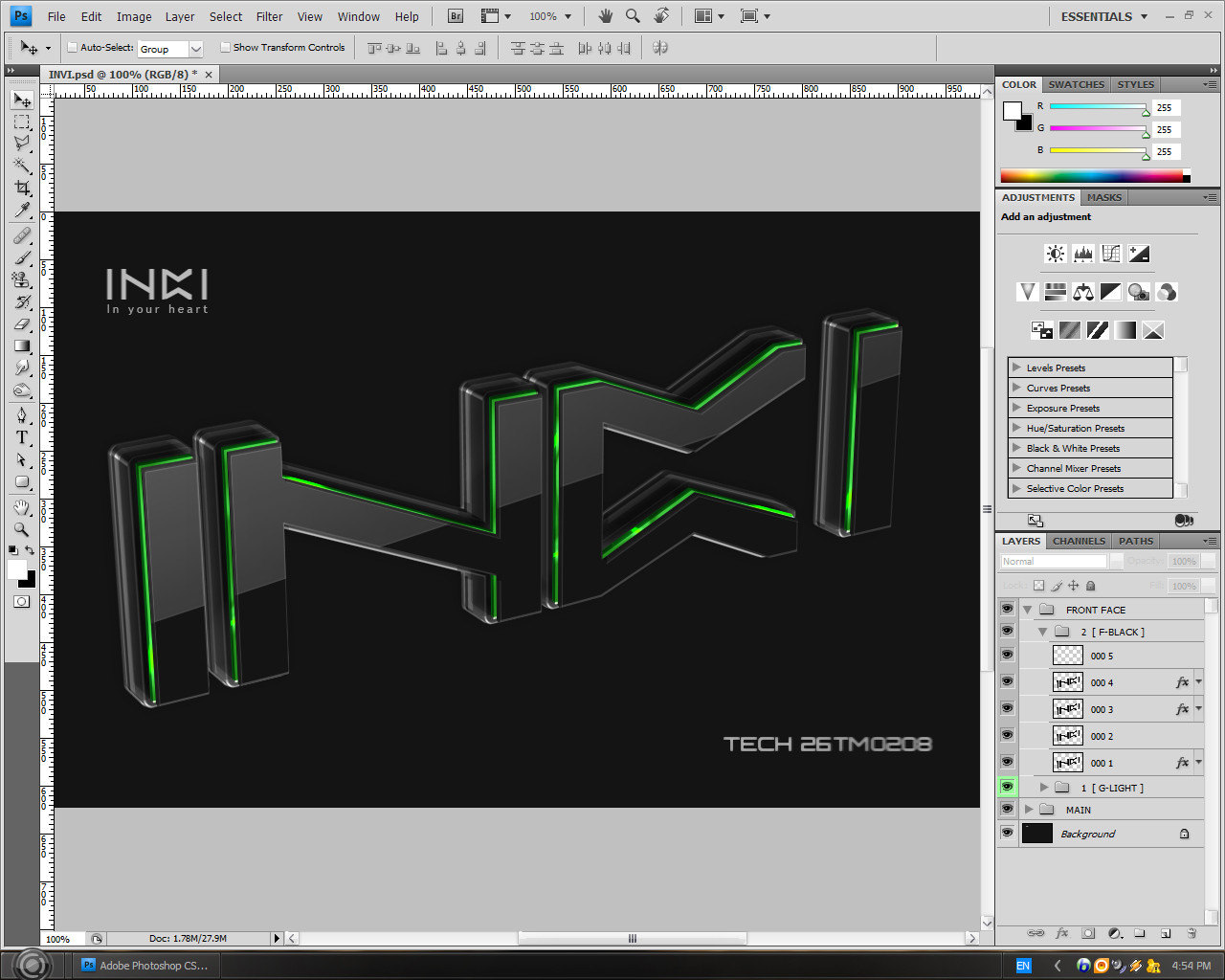Enable the Auto-Select checkbox
The height and width of the screenshot is (980, 1225).
[x=72, y=47]
